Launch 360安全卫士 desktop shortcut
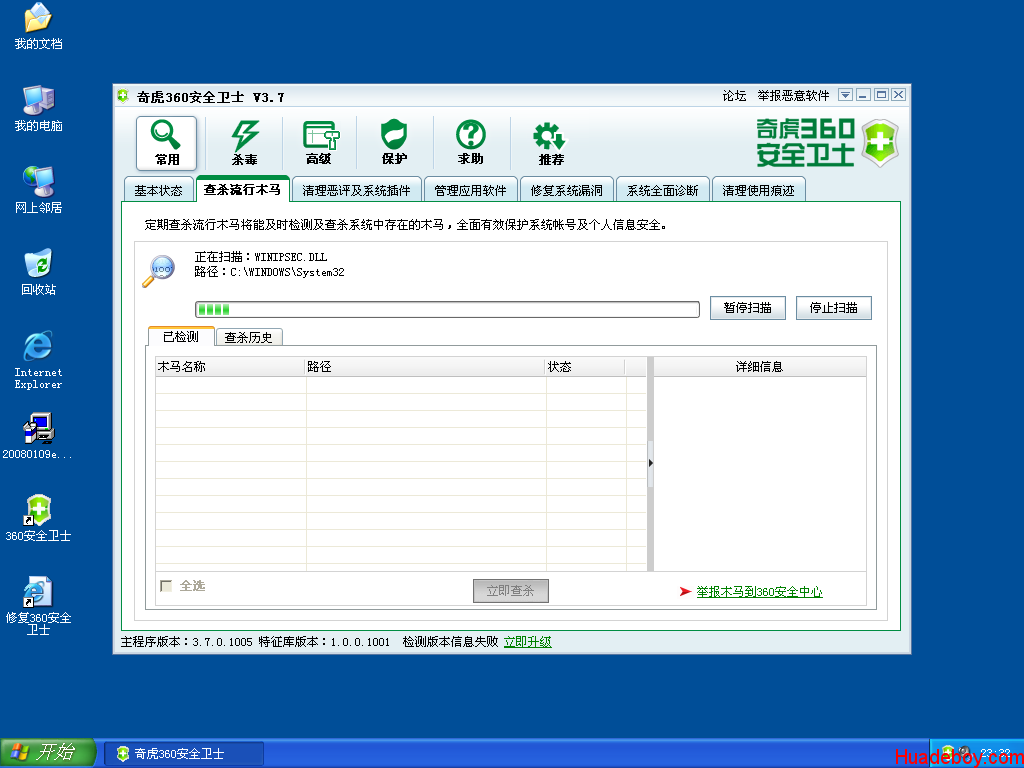The width and height of the screenshot is (1024, 768). [x=38, y=518]
